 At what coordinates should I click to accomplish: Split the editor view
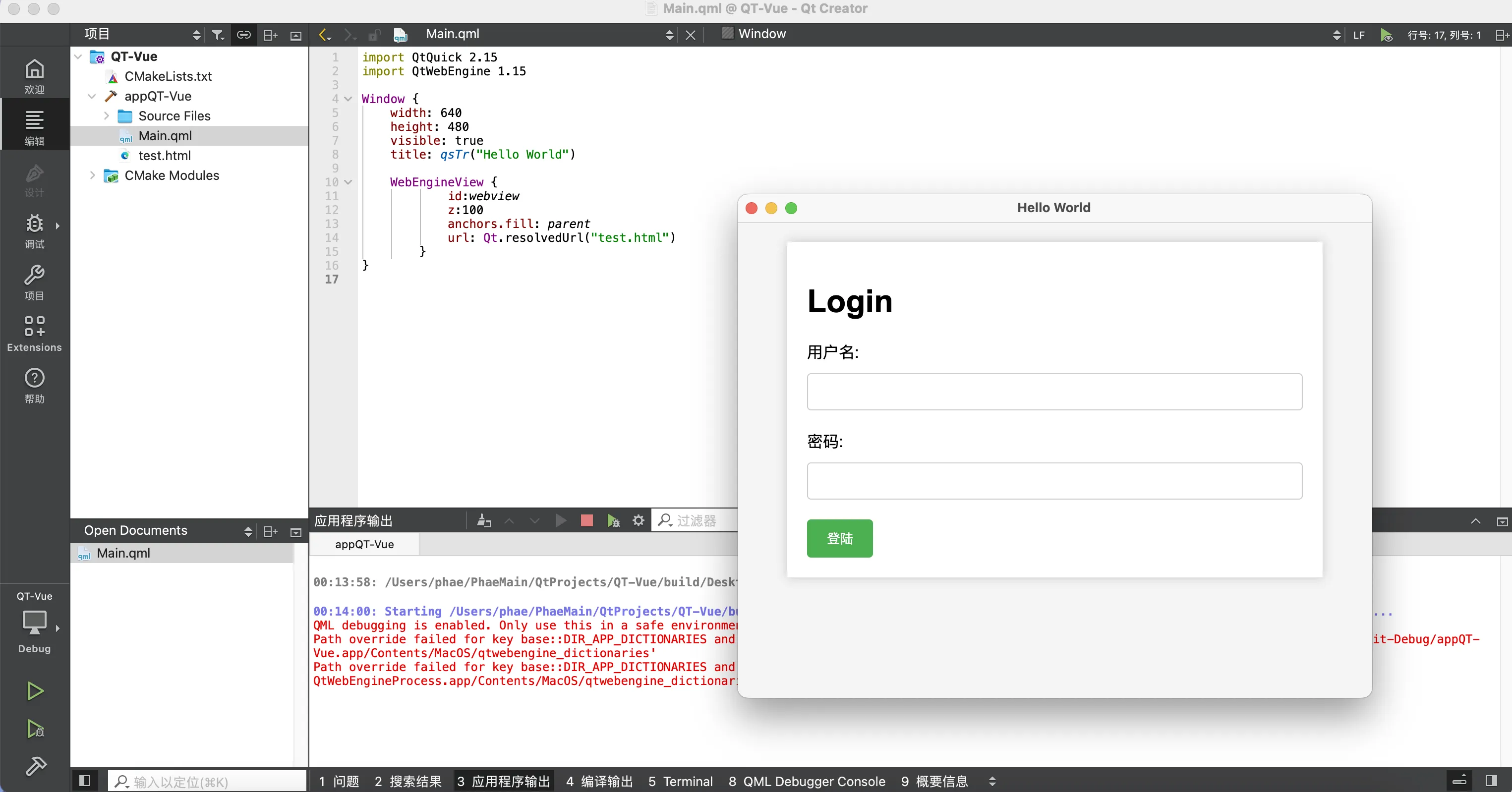[1502, 35]
